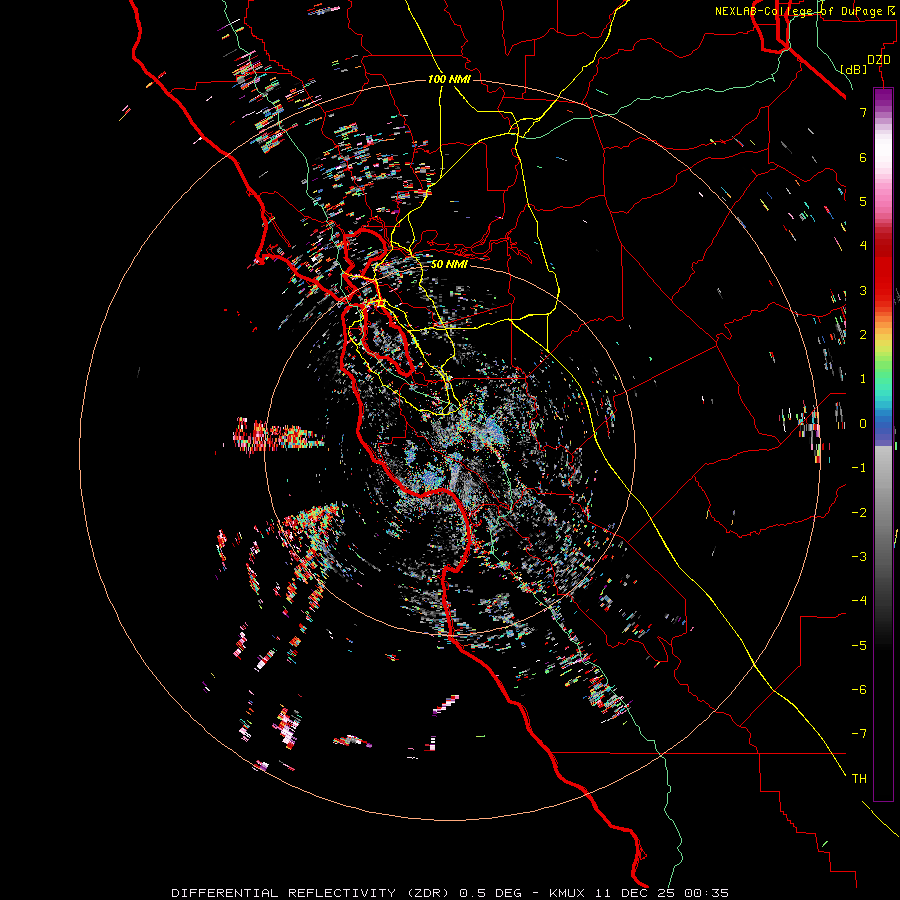Click the 50 NMI range ring label

[449, 264]
